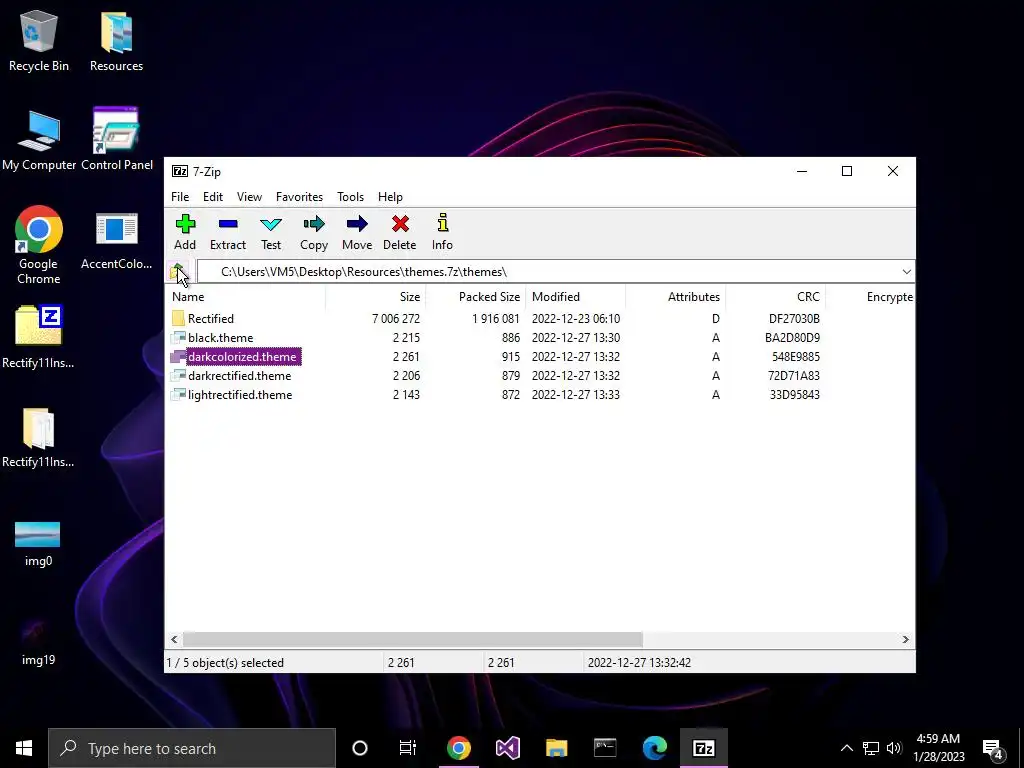This screenshot has height=768, width=1024.
Task: Click modified date 2022-12-27 13:33
Action: [x=575, y=394]
